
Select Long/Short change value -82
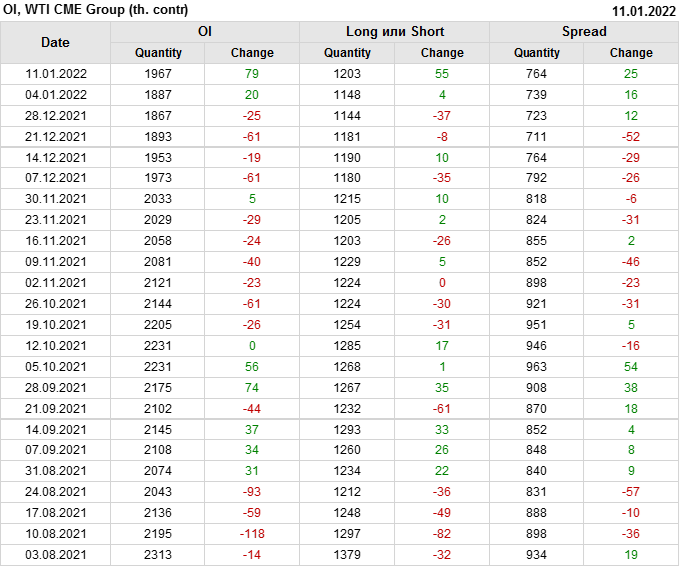442,534
